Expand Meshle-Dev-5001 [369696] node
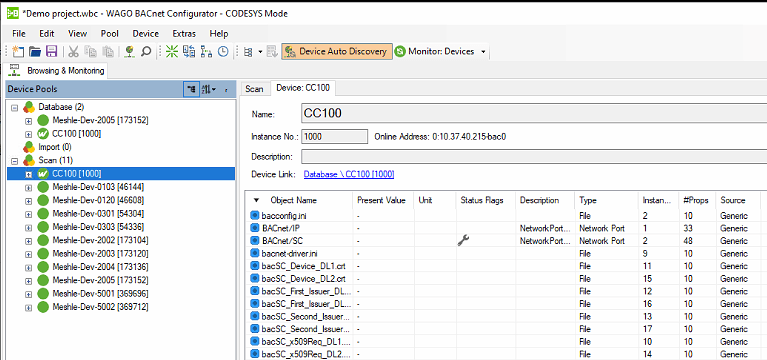 [x=28, y=294]
